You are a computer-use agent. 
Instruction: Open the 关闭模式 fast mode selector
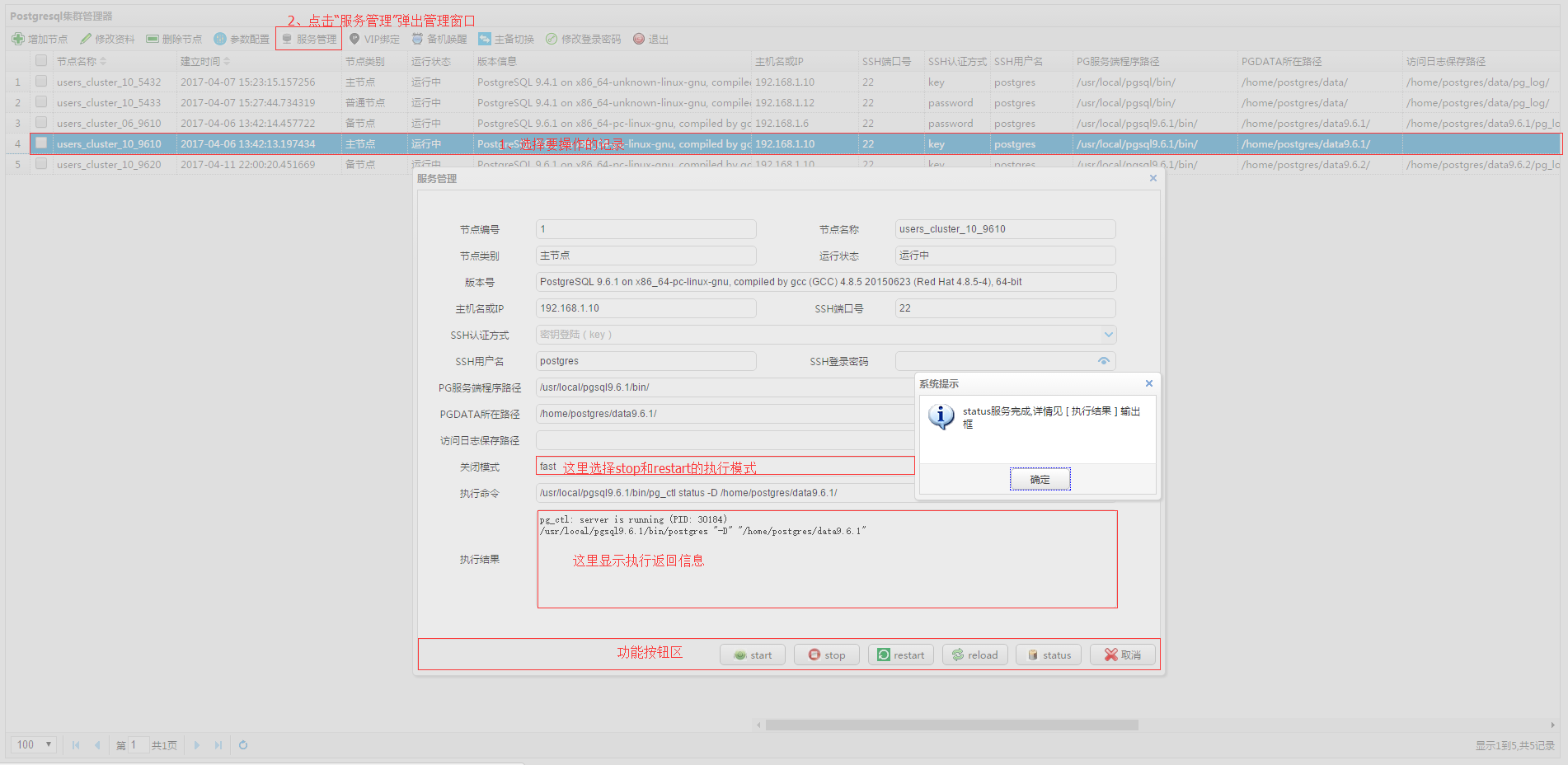tap(725, 466)
